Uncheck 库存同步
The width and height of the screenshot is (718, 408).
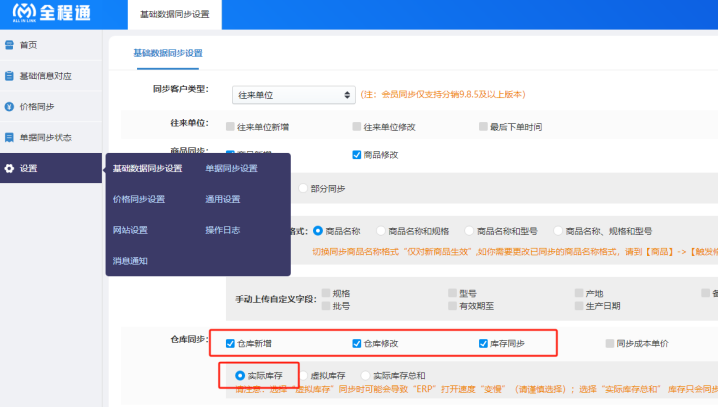(x=483, y=343)
